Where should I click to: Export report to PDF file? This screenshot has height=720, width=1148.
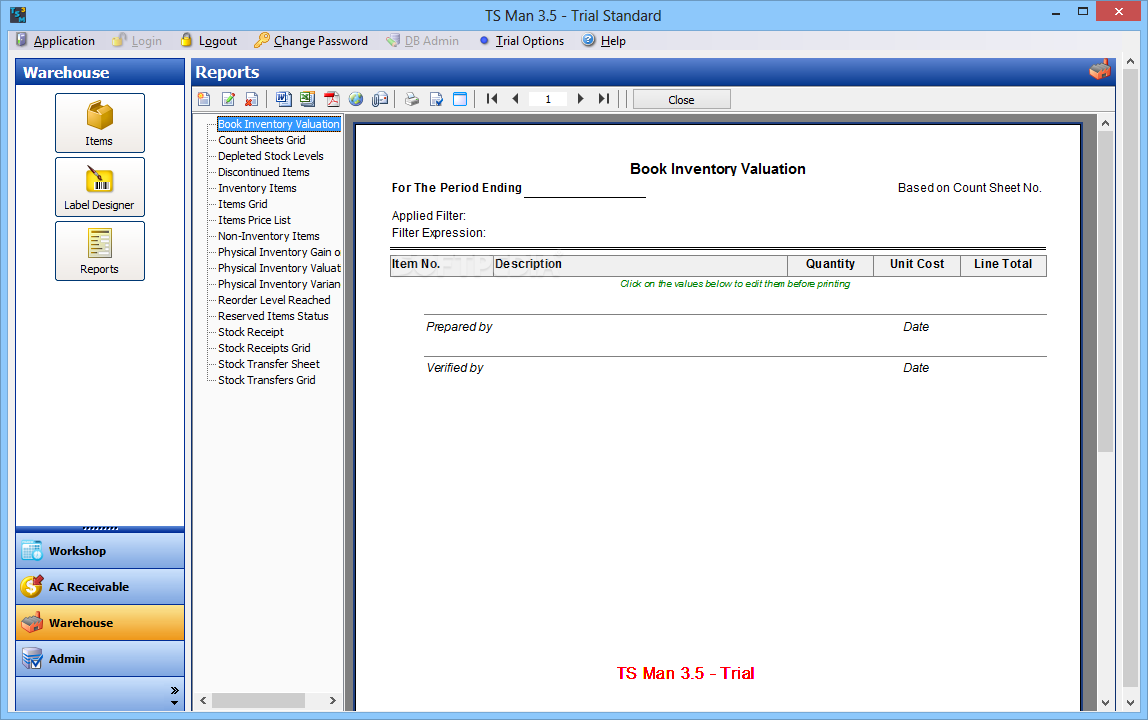tap(332, 99)
